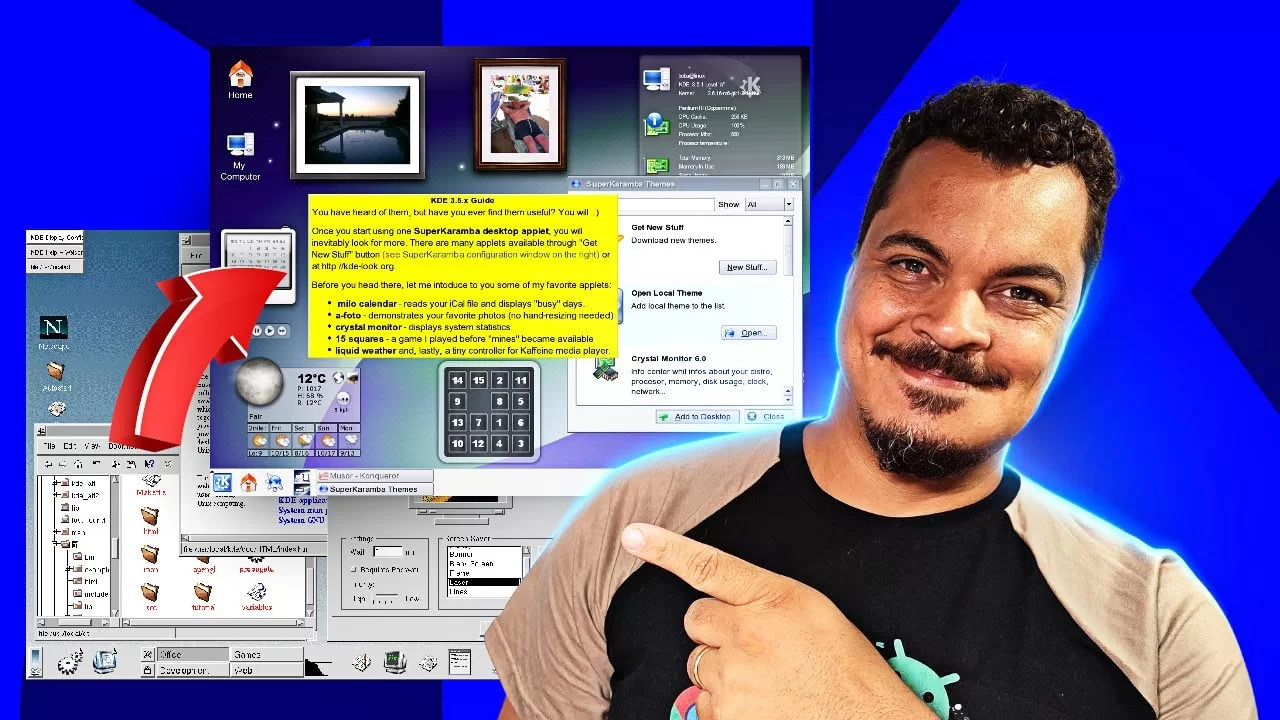Click the play button on the media controller widget
The image size is (1280, 720).
click(270, 330)
